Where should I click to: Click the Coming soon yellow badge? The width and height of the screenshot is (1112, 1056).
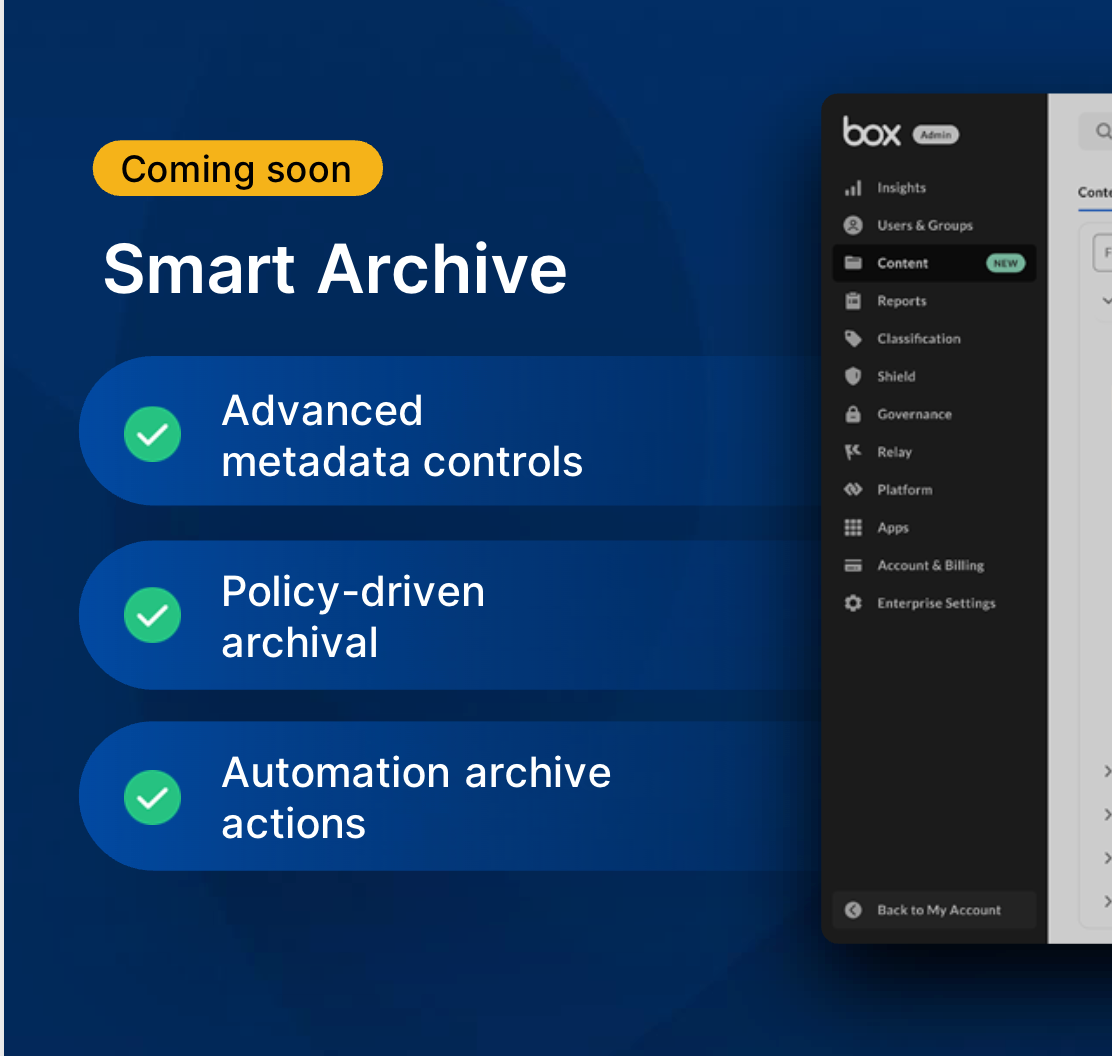[x=238, y=169]
